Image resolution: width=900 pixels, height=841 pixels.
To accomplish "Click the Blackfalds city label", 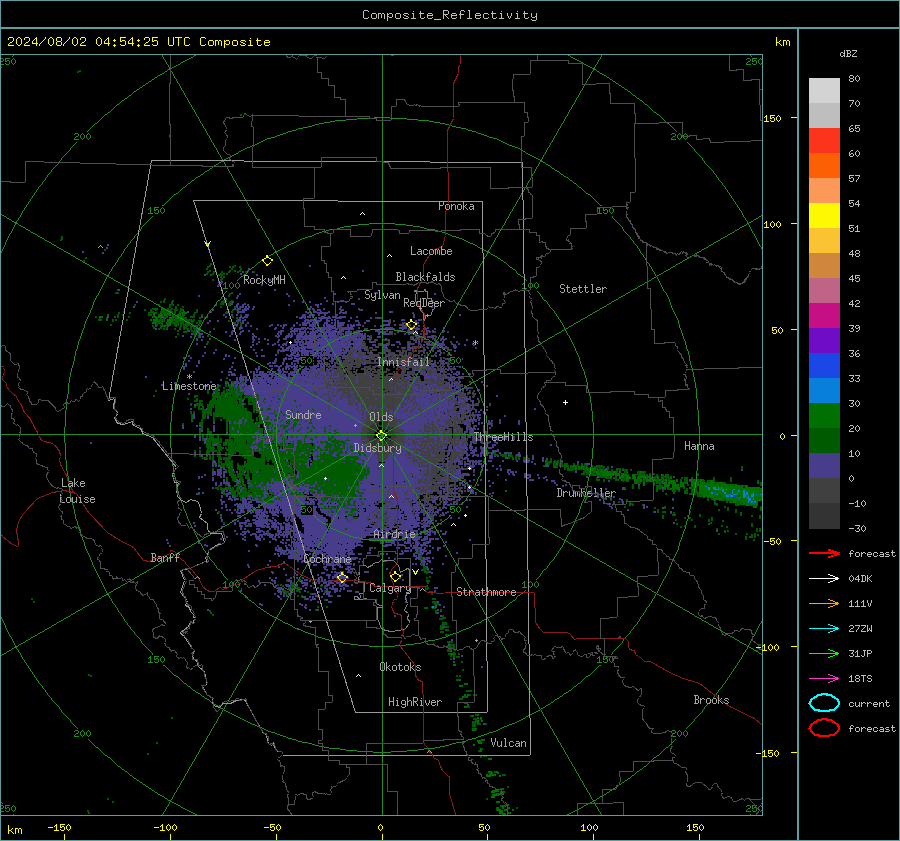I will click(425, 277).
